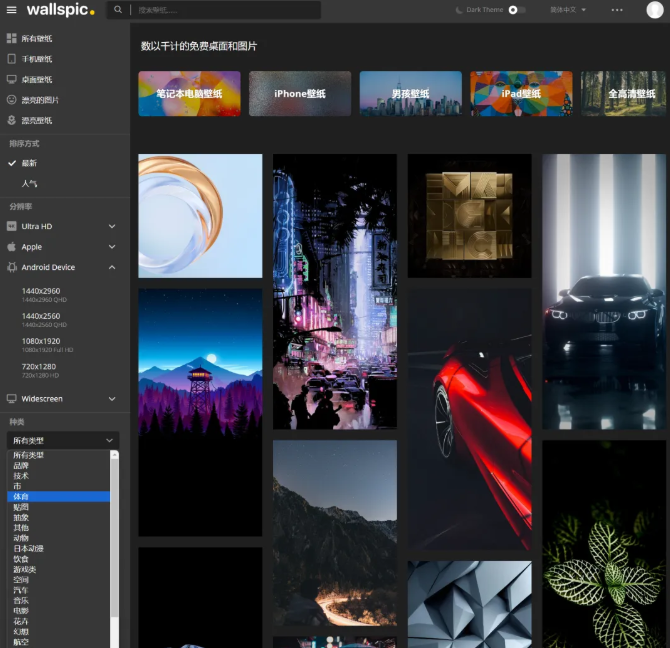This screenshot has height=648, width=670.
Task: Expand the Ultra HD resolution section
Action: tap(62, 226)
